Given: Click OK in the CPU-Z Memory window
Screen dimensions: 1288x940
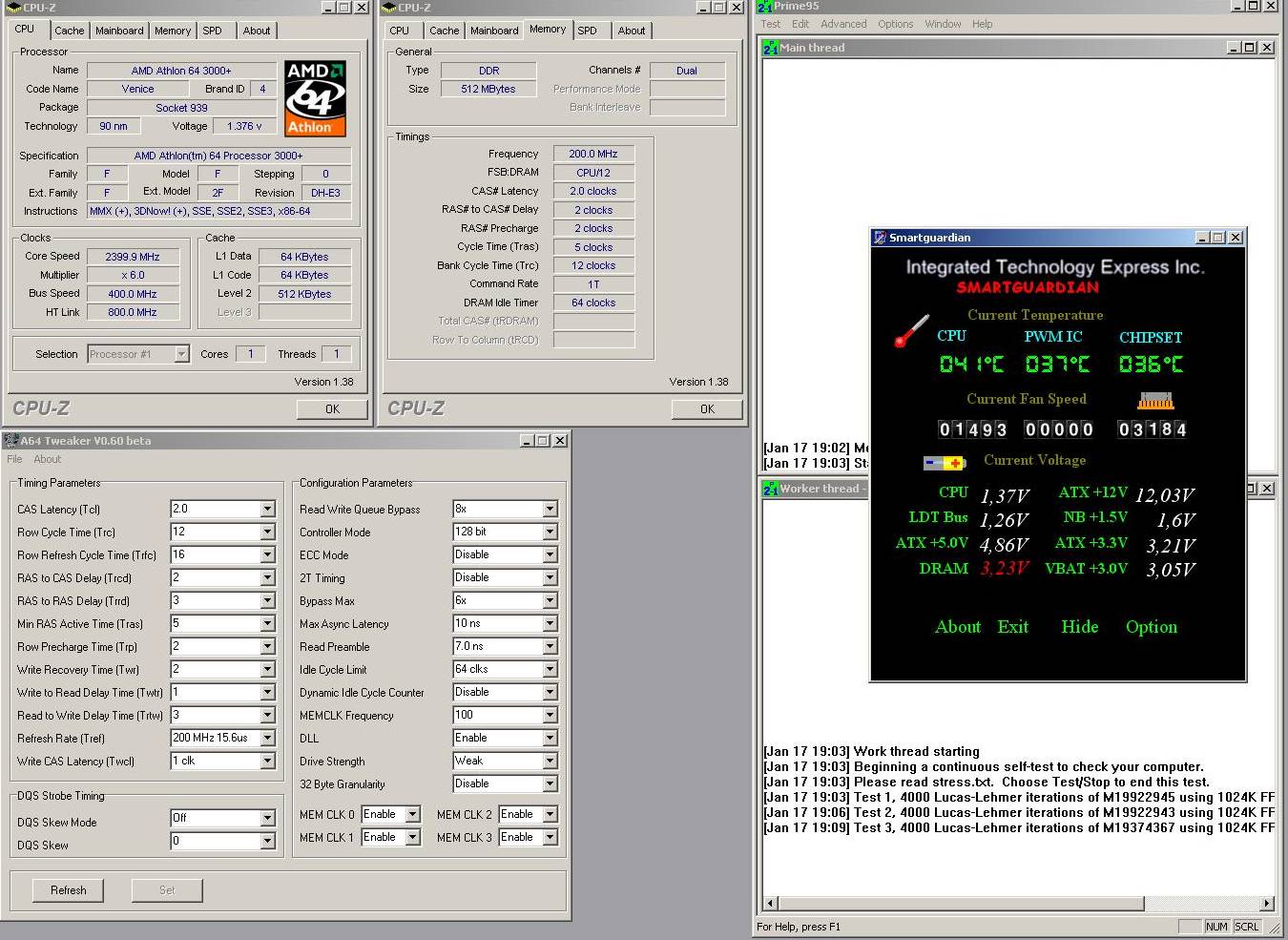Looking at the screenshot, I should pyautogui.click(x=707, y=409).
